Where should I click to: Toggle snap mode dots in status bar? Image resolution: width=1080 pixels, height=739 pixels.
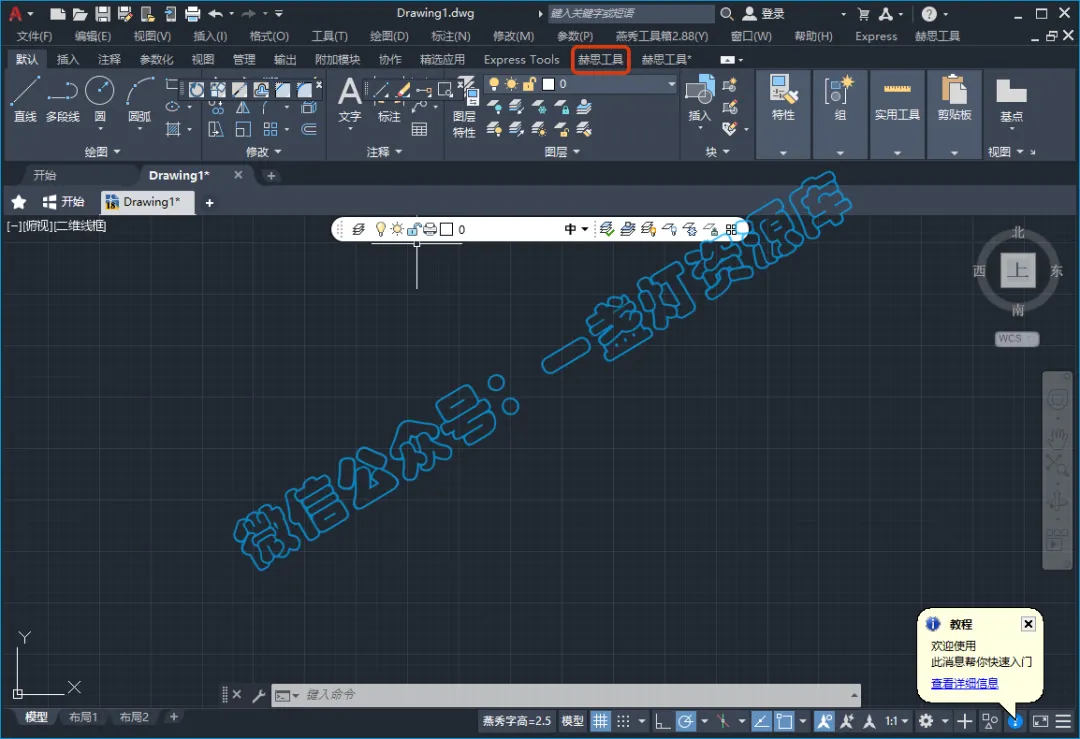click(x=623, y=721)
